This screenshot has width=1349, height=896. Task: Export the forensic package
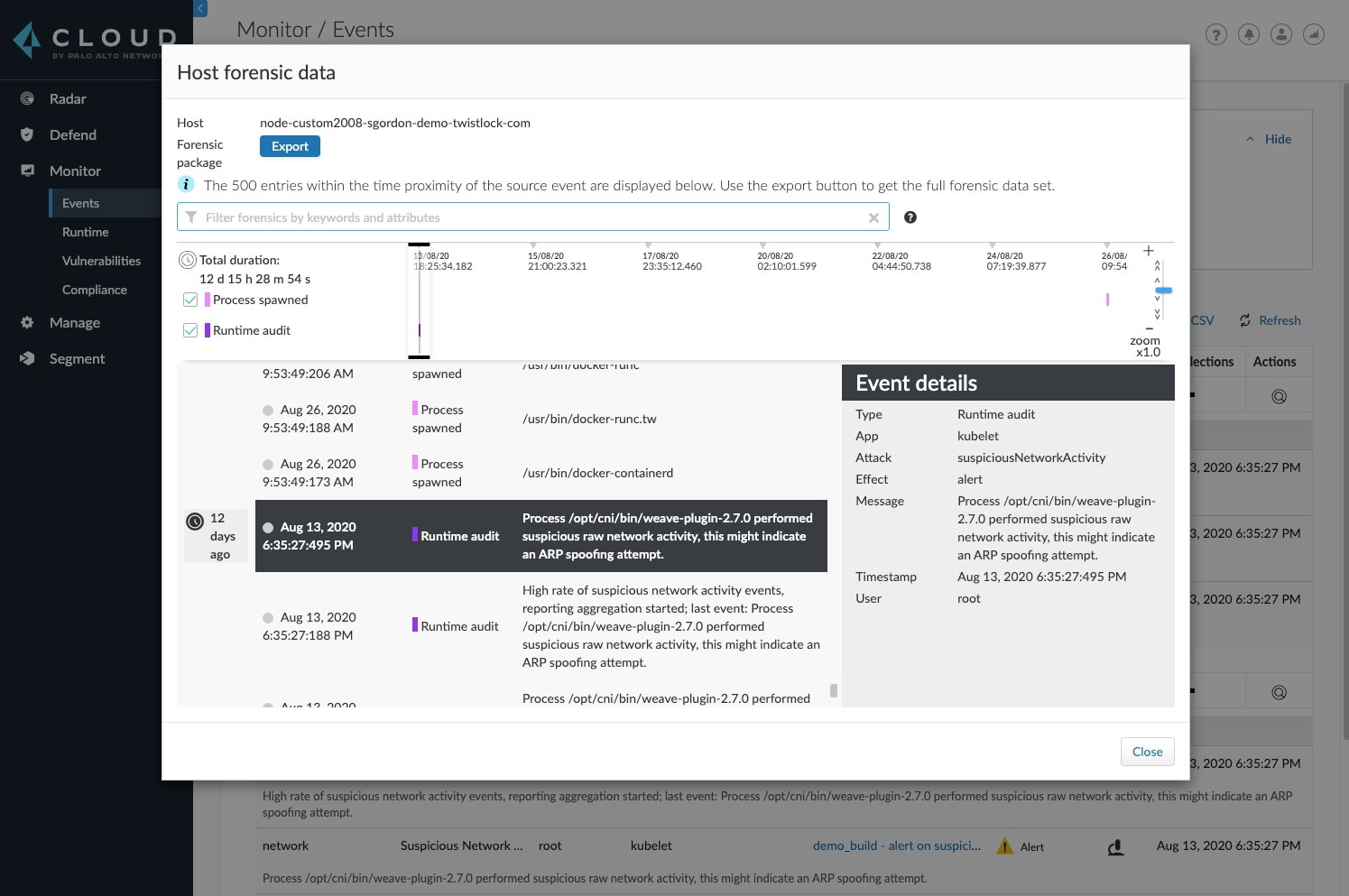coord(290,146)
